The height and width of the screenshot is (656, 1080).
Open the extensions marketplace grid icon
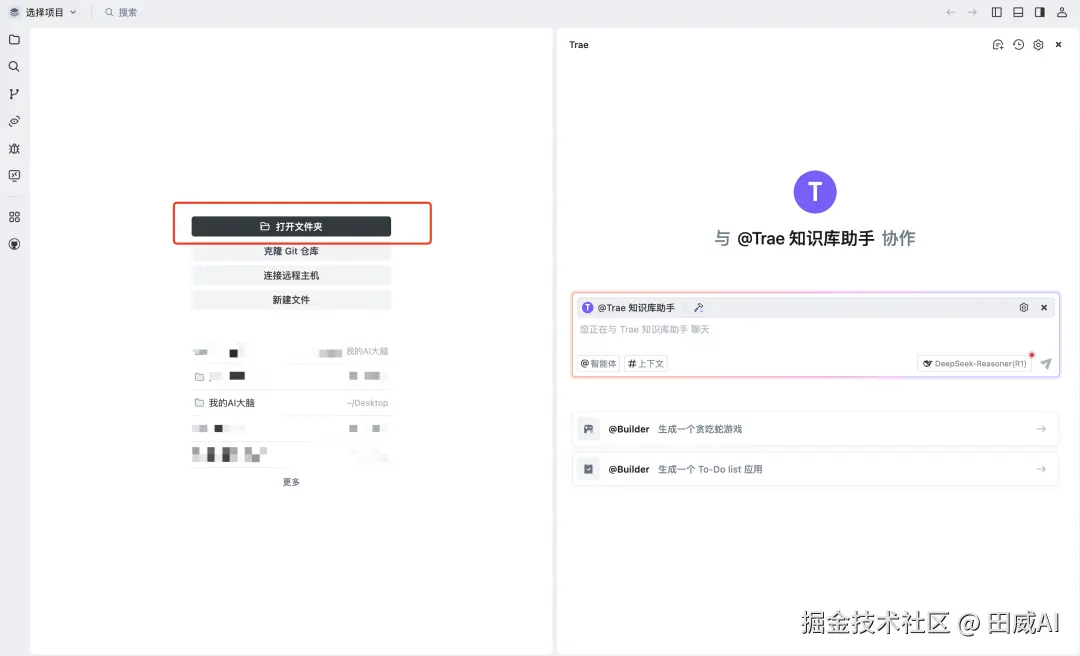click(x=14, y=216)
